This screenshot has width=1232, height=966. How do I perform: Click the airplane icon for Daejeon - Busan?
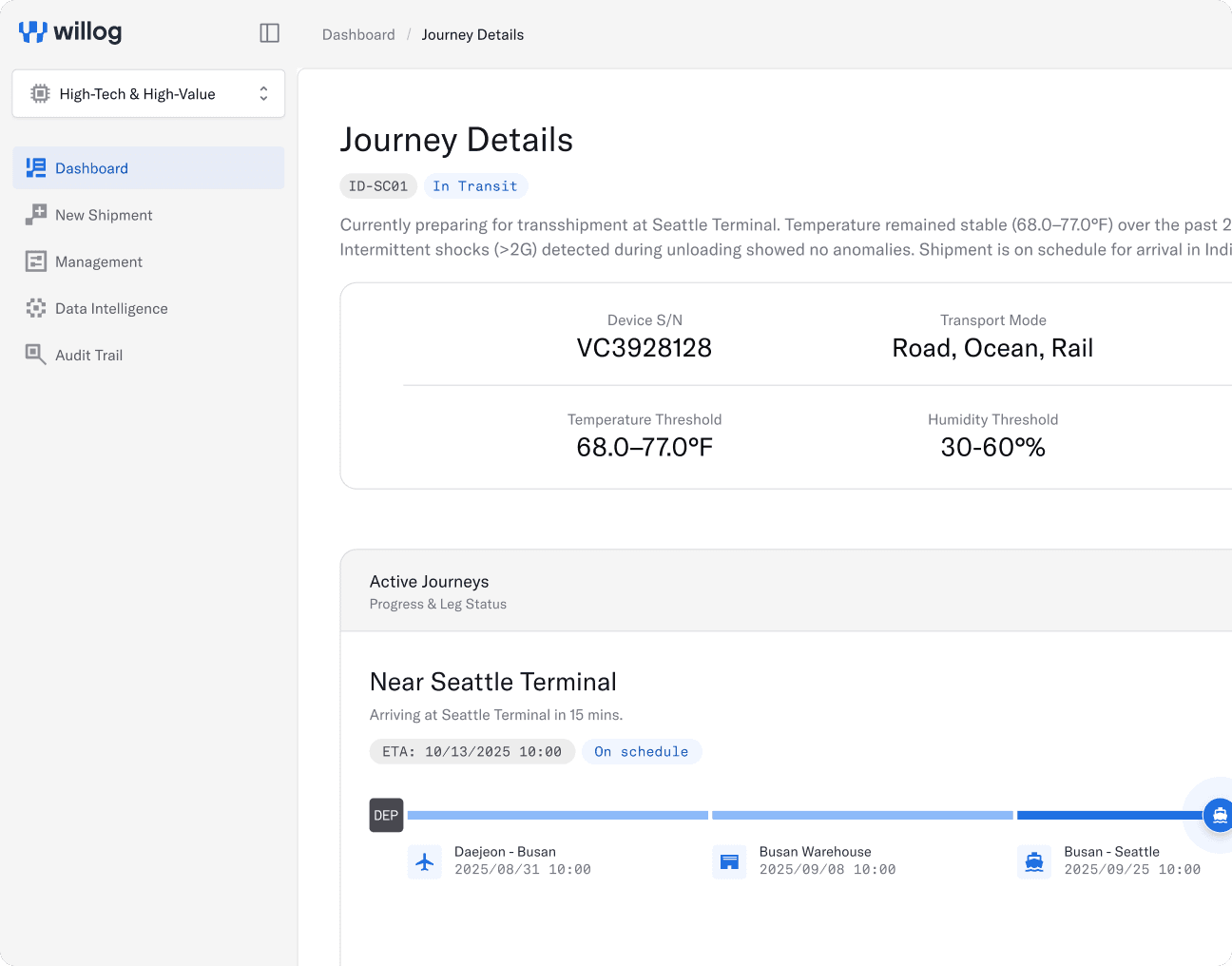point(425,862)
